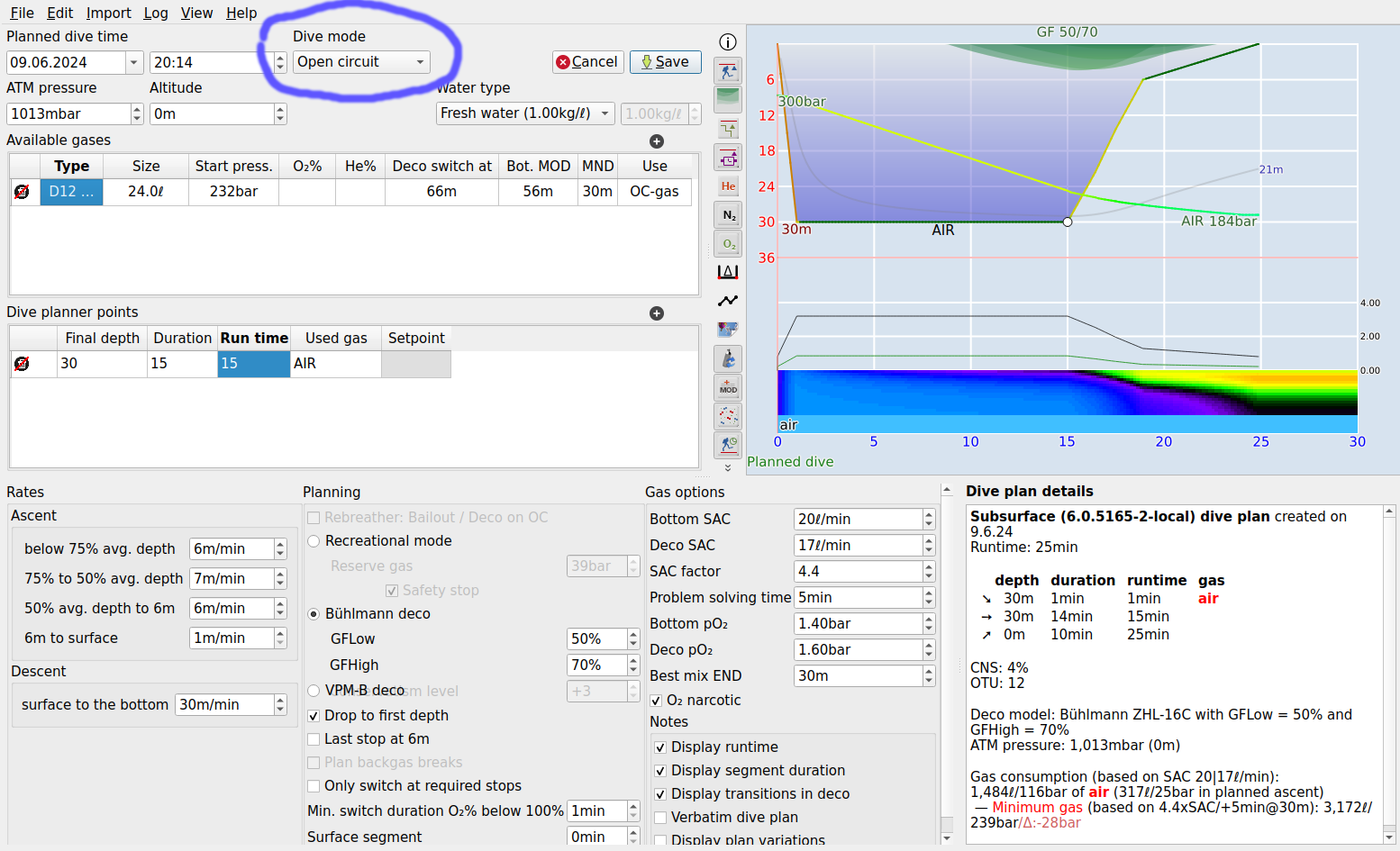This screenshot has height=851, width=1400.
Task: Add a gas with the Available gases plus
Action: 657,141
